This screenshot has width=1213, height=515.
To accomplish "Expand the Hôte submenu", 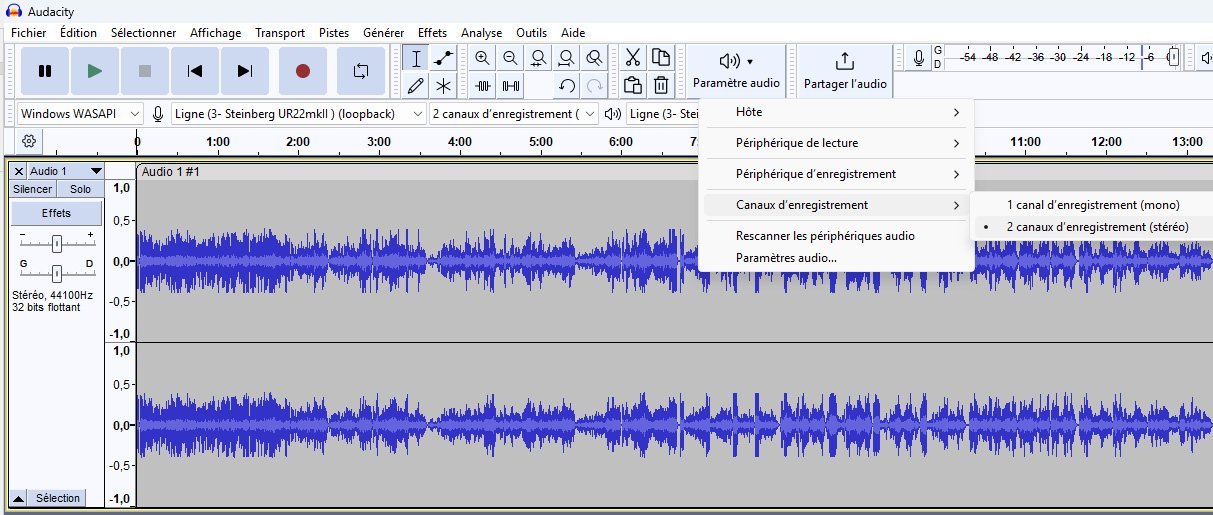I will point(836,112).
